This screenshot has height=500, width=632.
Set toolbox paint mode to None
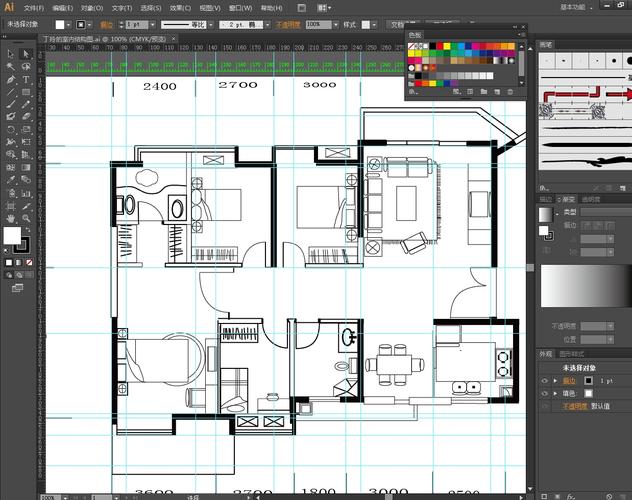[x=29, y=263]
